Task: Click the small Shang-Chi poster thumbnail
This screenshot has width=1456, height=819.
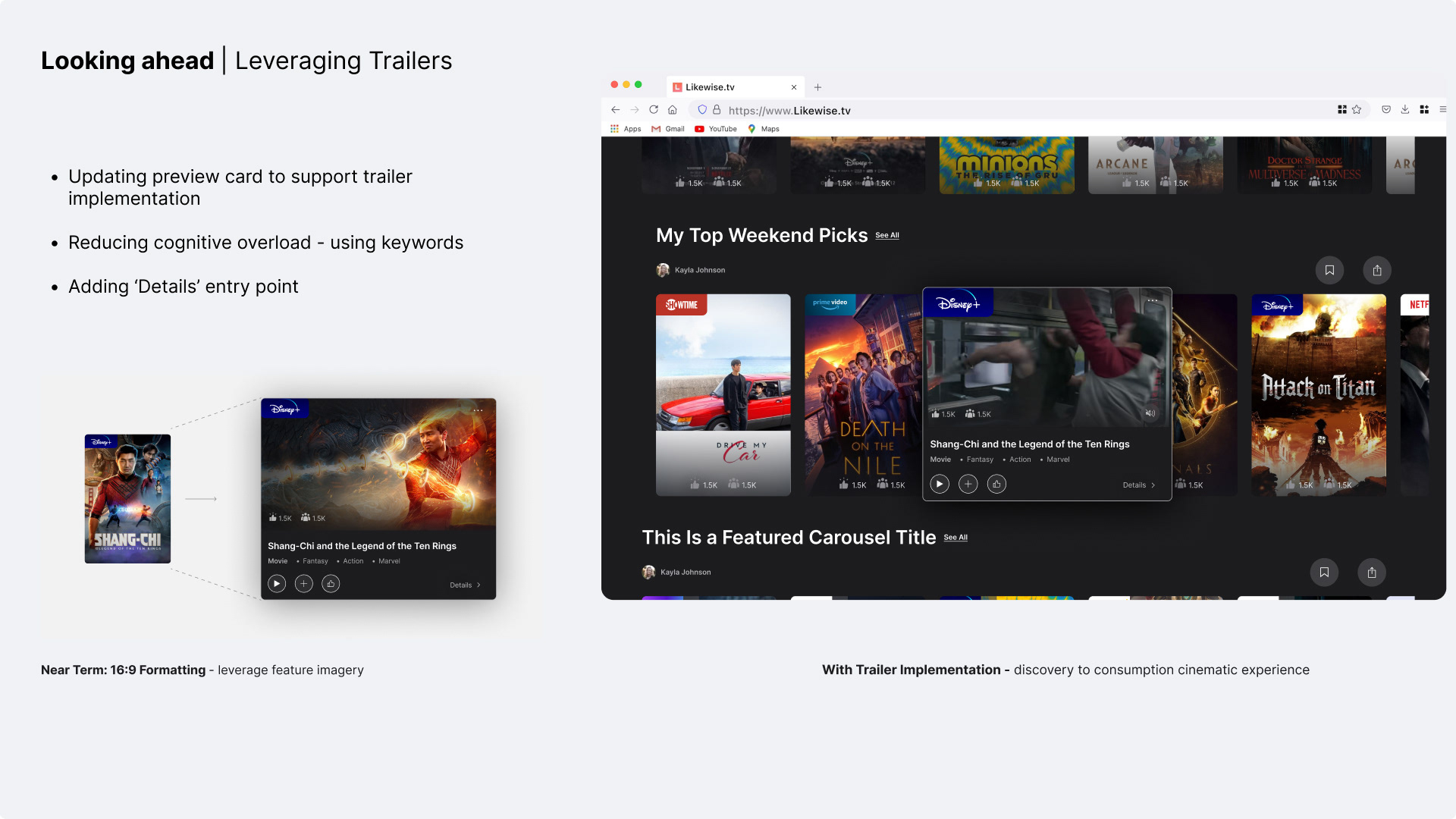Action: click(x=127, y=499)
